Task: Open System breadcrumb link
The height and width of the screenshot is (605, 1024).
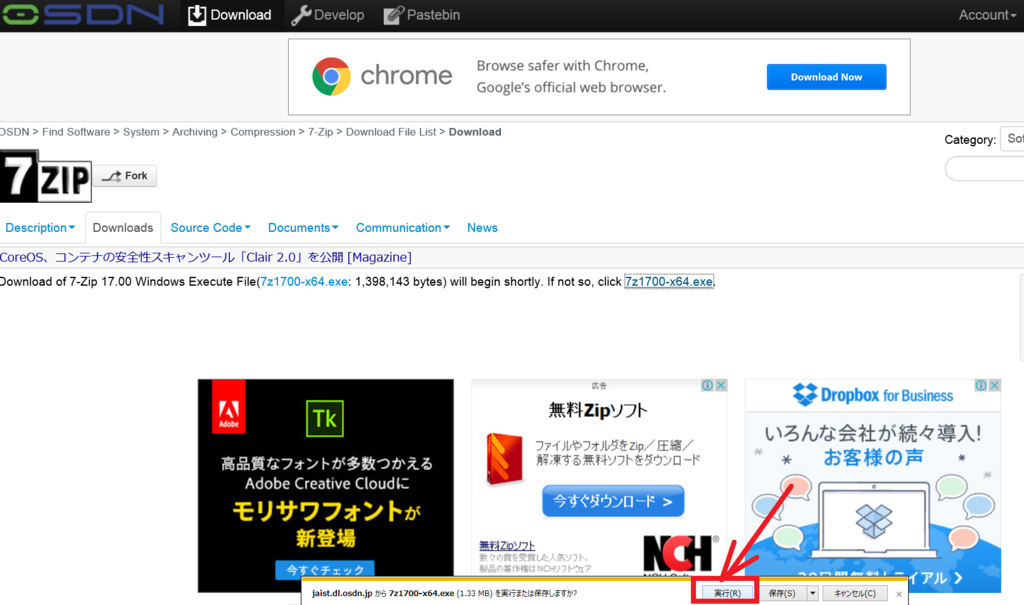Action: point(141,132)
